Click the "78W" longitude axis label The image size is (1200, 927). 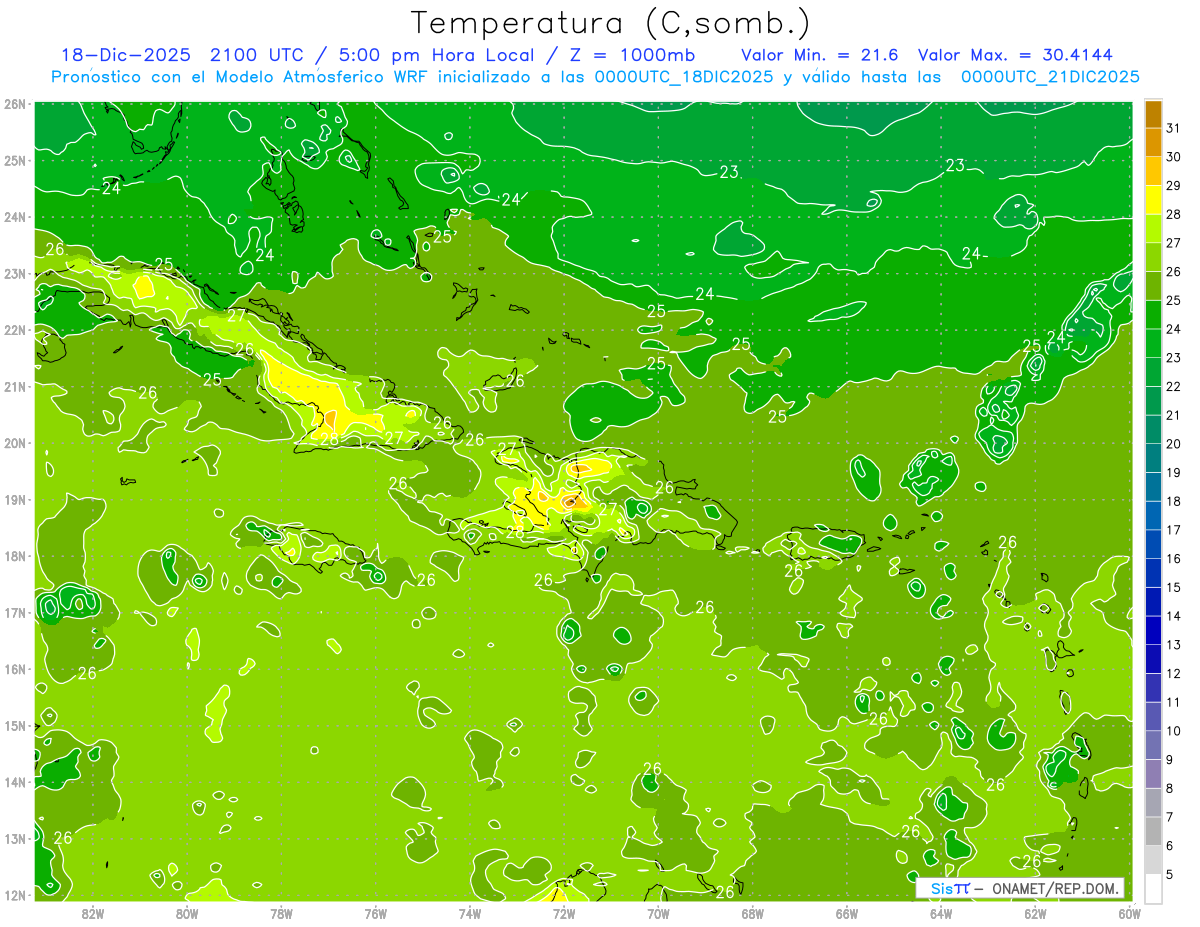(x=281, y=913)
